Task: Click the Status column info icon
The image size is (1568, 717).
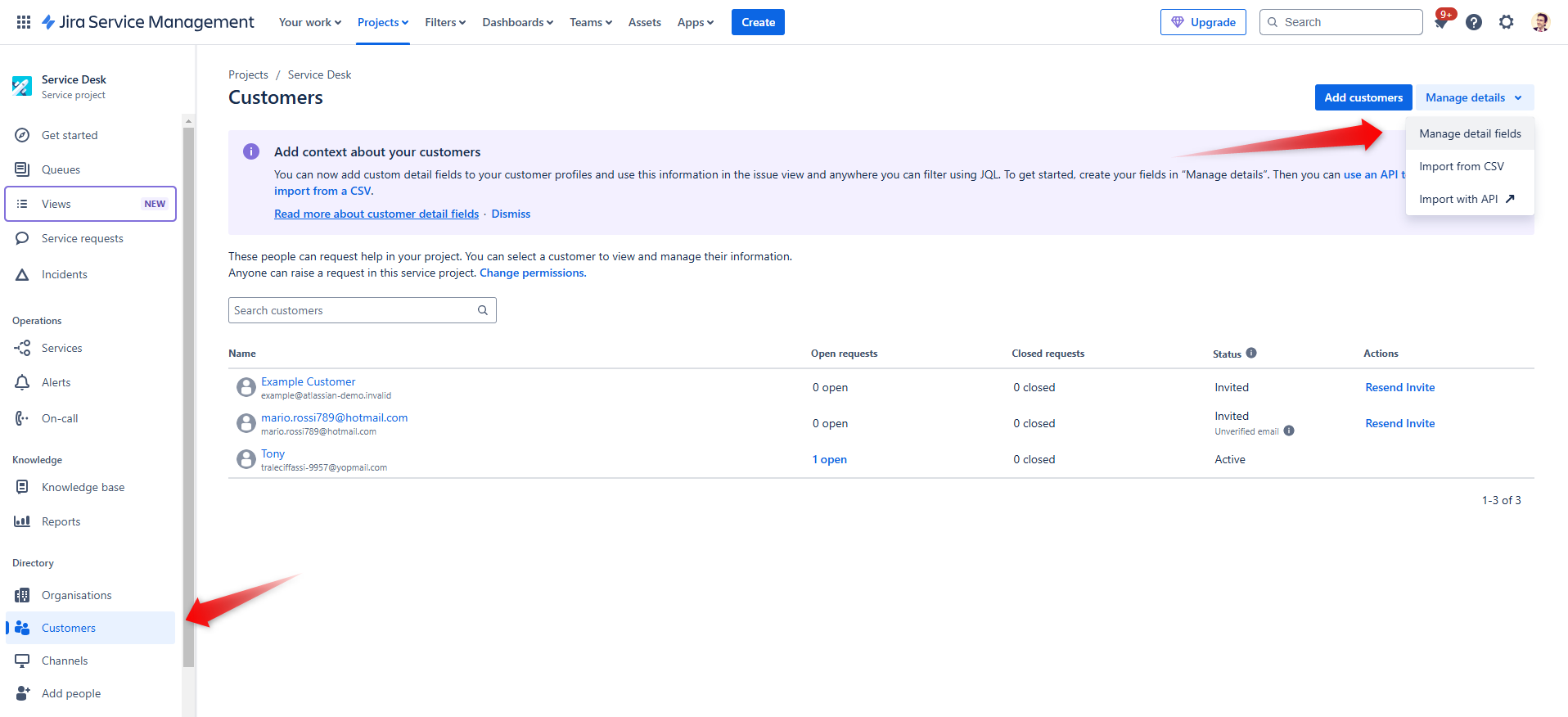Action: point(1251,353)
